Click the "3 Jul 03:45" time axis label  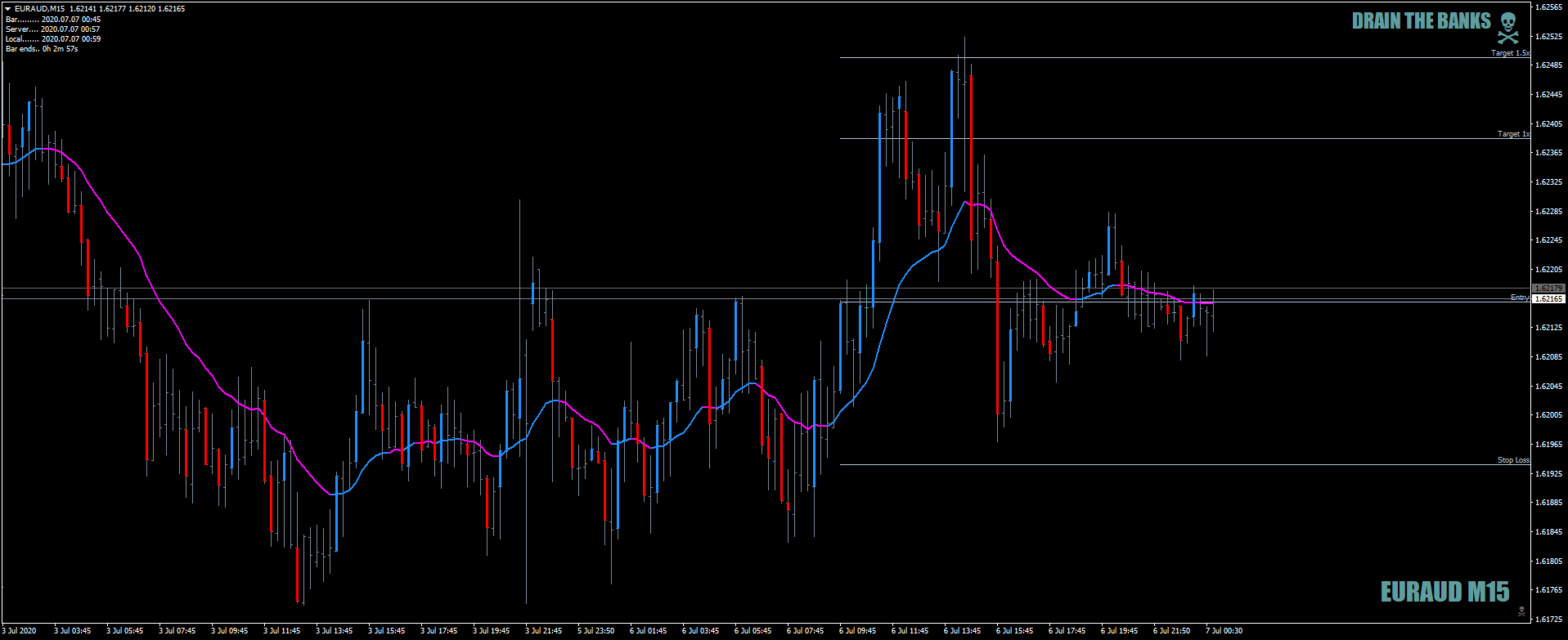[73, 631]
